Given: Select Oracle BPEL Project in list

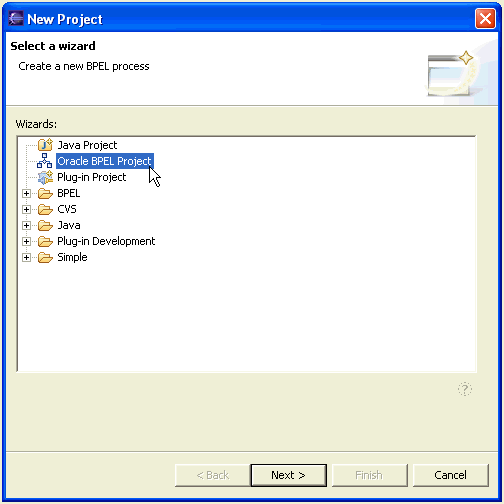Looking at the screenshot, I should 105,161.
